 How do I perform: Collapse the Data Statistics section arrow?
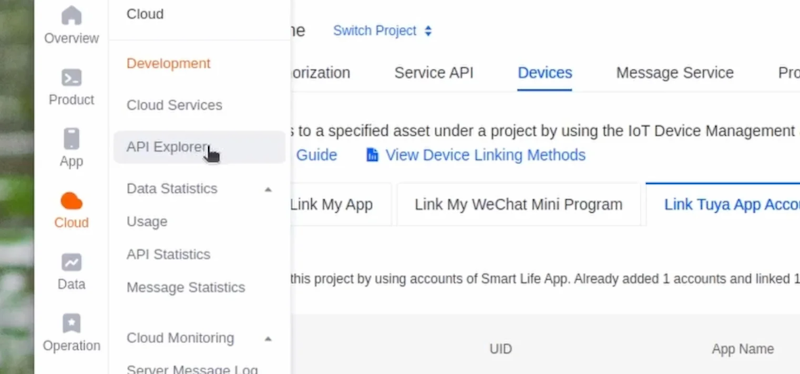(268, 189)
